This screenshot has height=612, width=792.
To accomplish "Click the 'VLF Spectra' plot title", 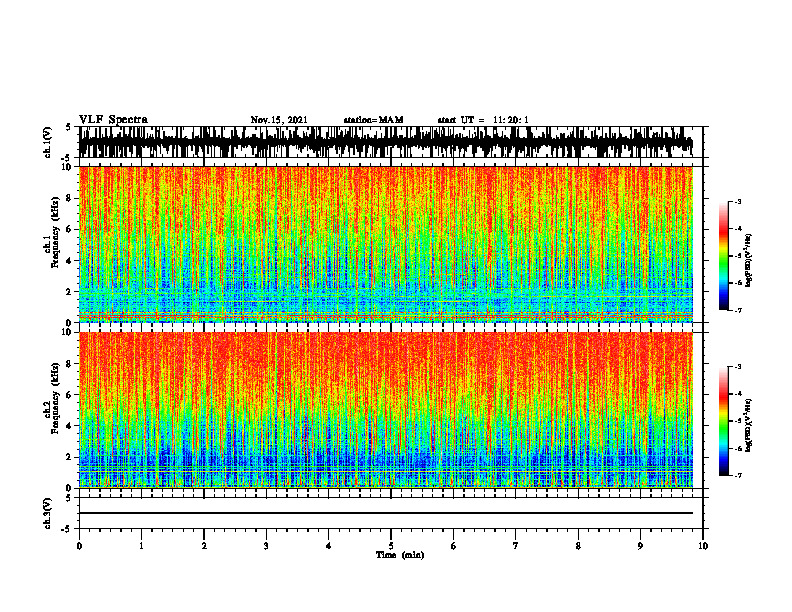I will click(x=113, y=120).
